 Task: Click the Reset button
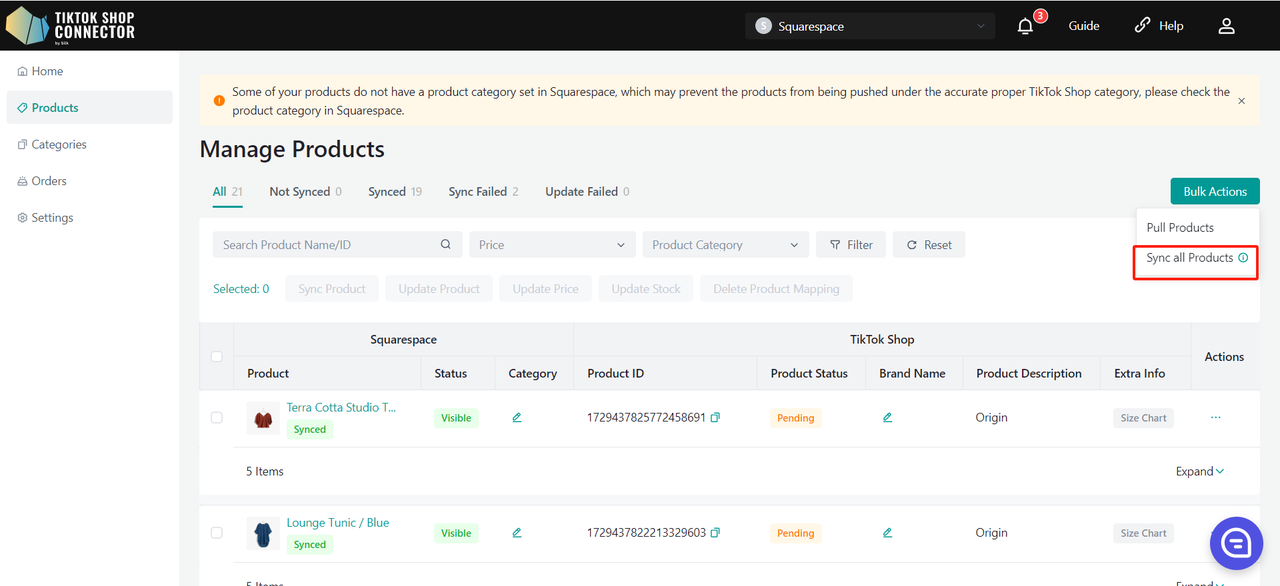click(929, 245)
